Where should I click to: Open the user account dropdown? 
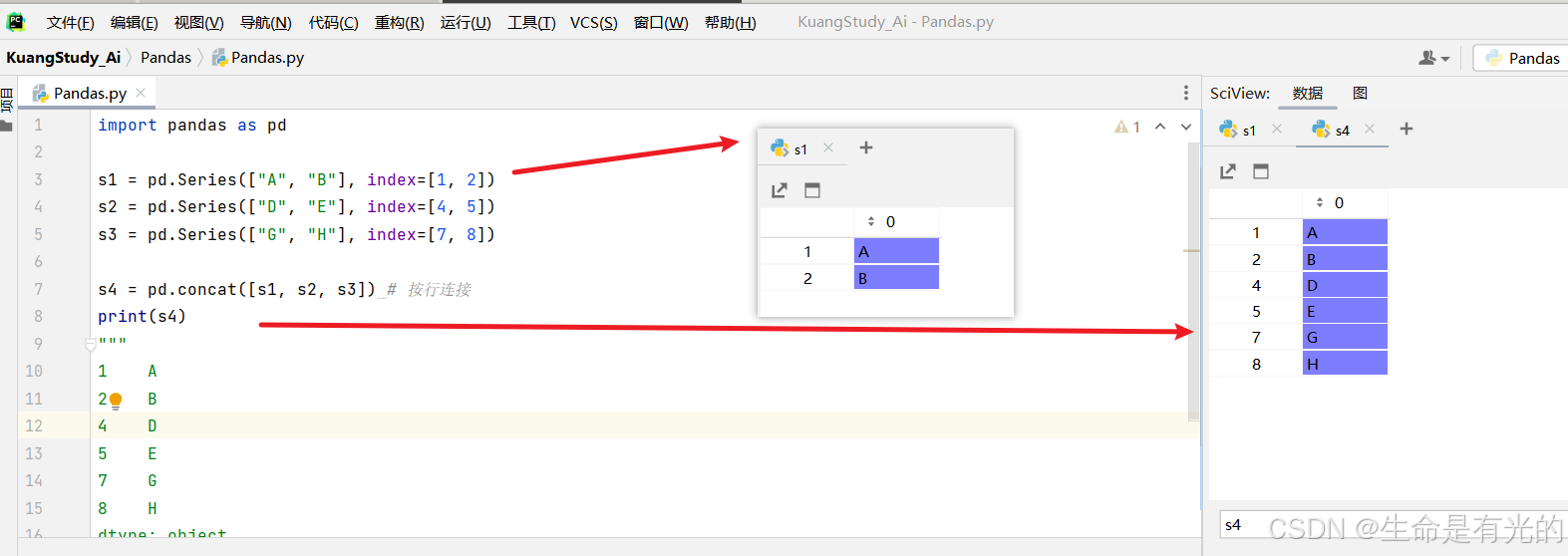[1433, 58]
